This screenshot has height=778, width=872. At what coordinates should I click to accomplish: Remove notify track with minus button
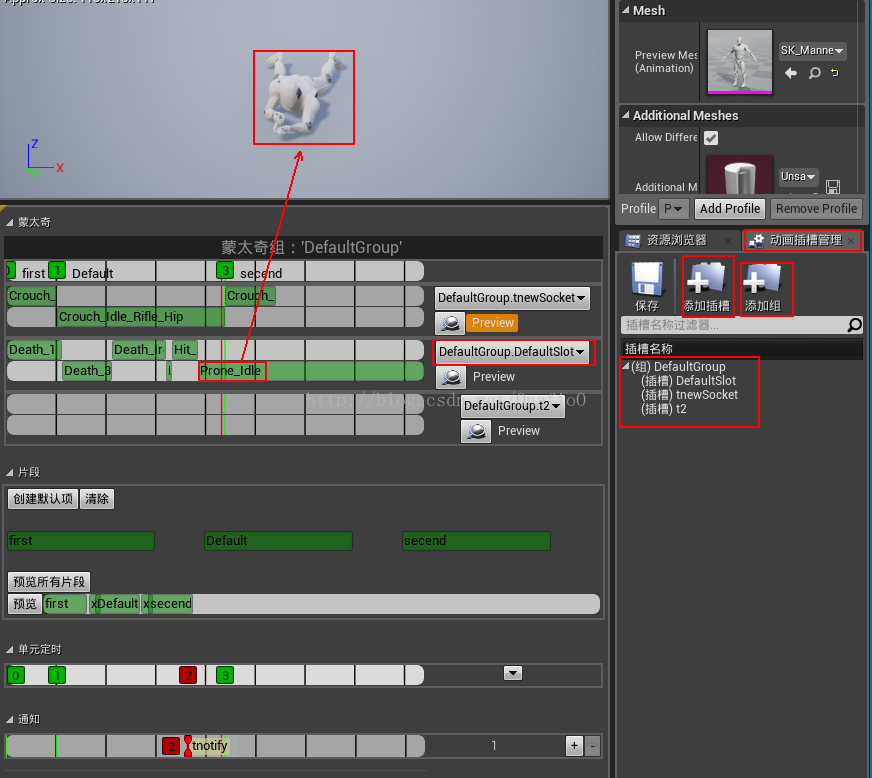click(x=592, y=746)
